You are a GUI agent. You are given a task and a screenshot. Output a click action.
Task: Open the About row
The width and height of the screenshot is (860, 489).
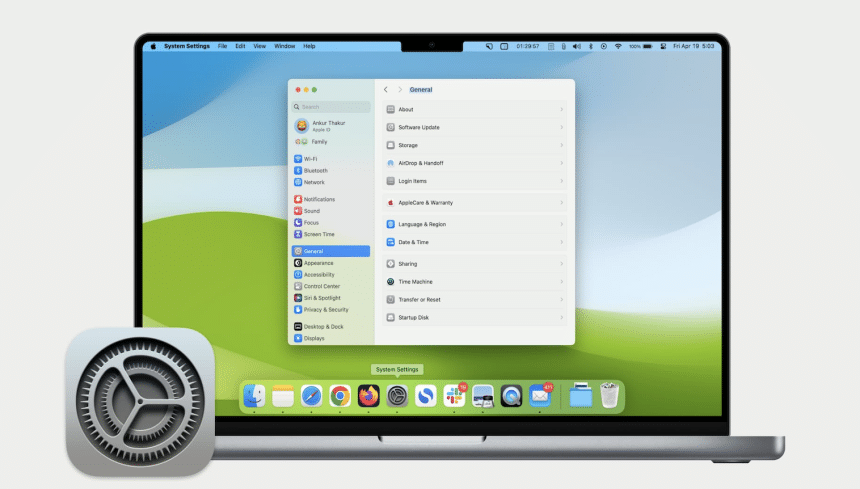click(475, 110)
